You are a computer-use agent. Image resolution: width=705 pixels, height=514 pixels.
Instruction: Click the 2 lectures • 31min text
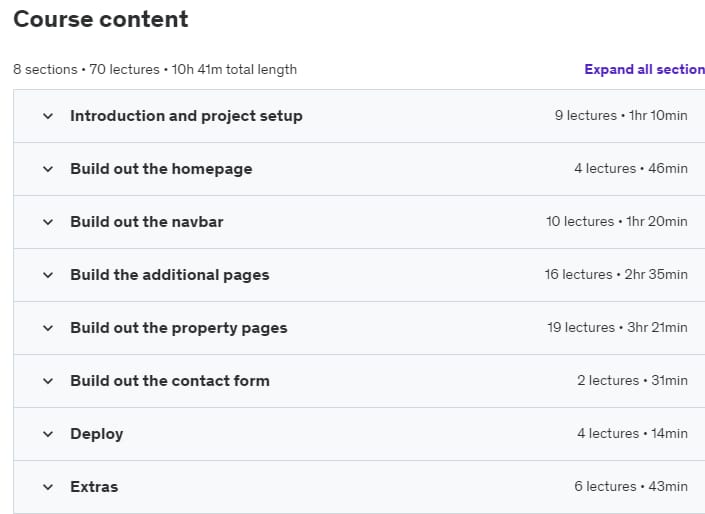click(632, 381)
